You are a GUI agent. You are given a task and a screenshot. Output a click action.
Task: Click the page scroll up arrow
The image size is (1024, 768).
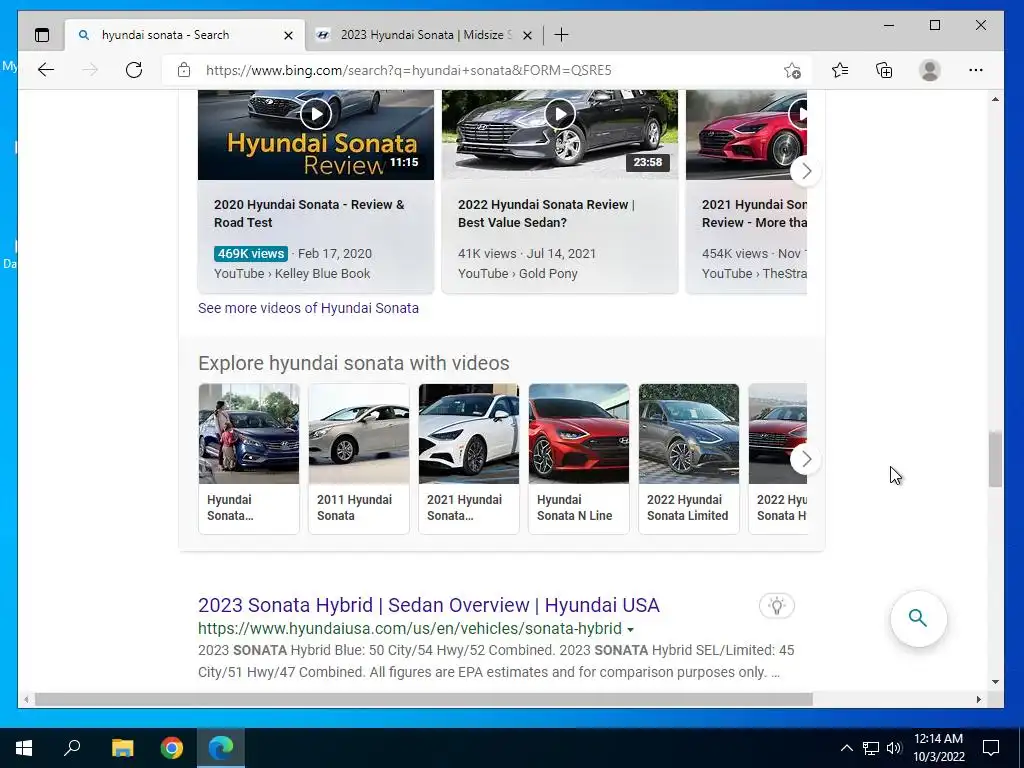tap(995, 99)
